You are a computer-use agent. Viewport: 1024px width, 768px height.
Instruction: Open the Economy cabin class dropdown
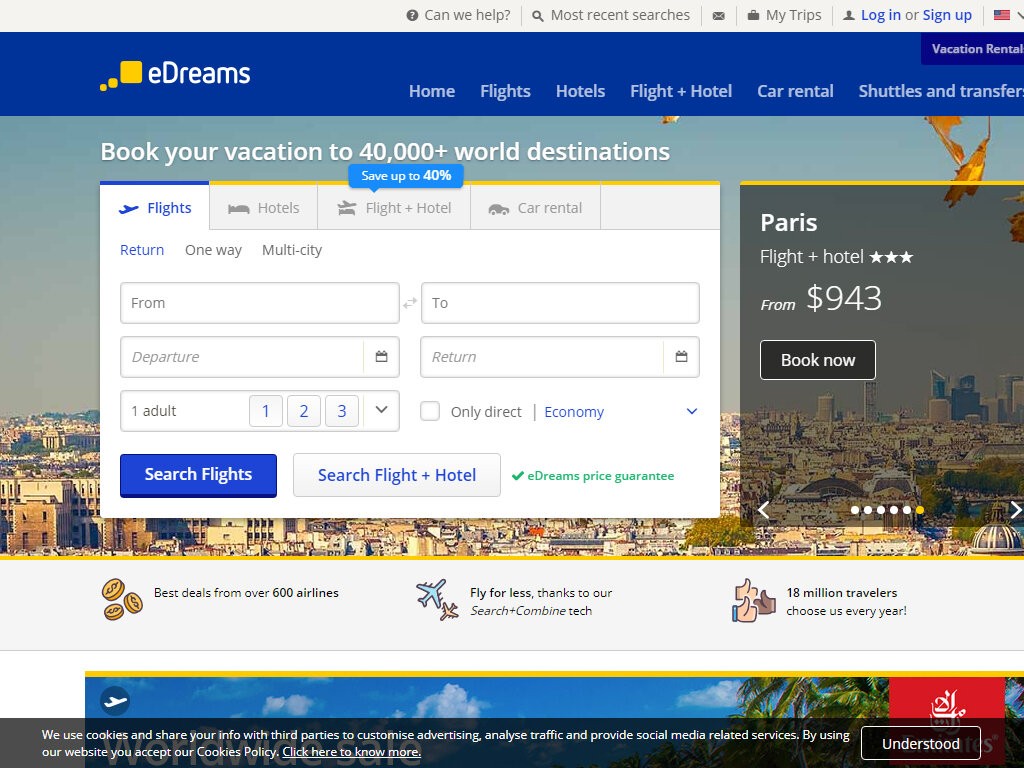pyautogui.click(x=621, y=412)
